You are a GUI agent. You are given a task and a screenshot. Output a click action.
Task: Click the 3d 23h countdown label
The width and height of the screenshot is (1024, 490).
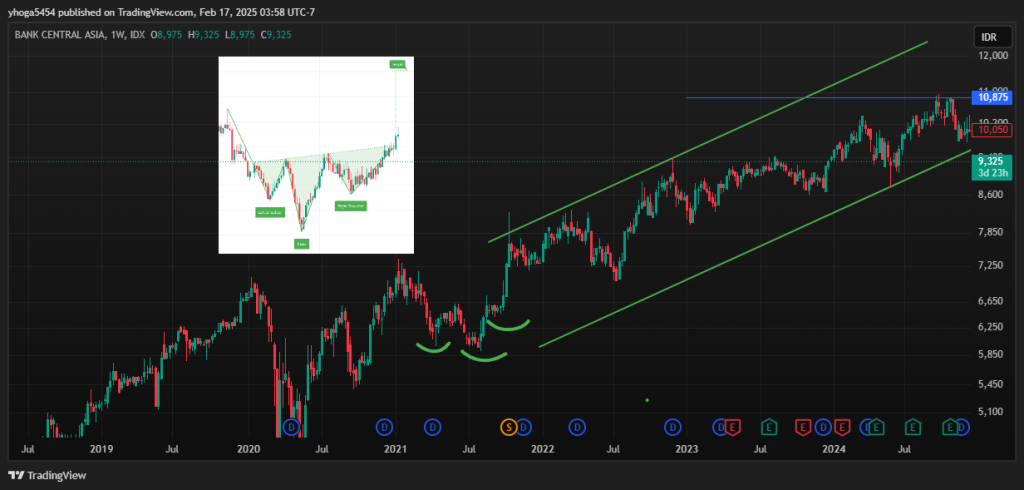[x=991, y=172]
